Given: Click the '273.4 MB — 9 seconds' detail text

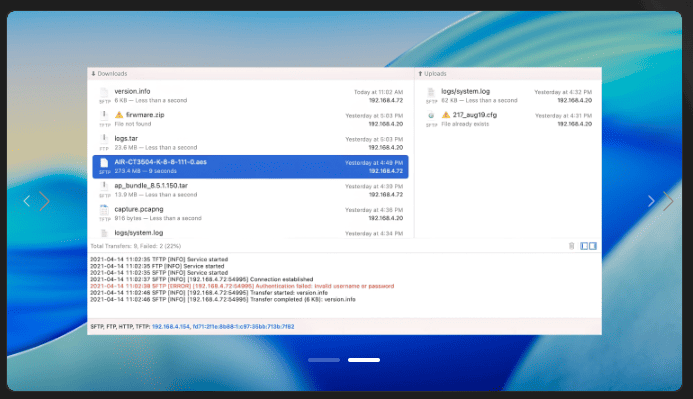Looking at the screenshot, I should [x=145, y=171].
